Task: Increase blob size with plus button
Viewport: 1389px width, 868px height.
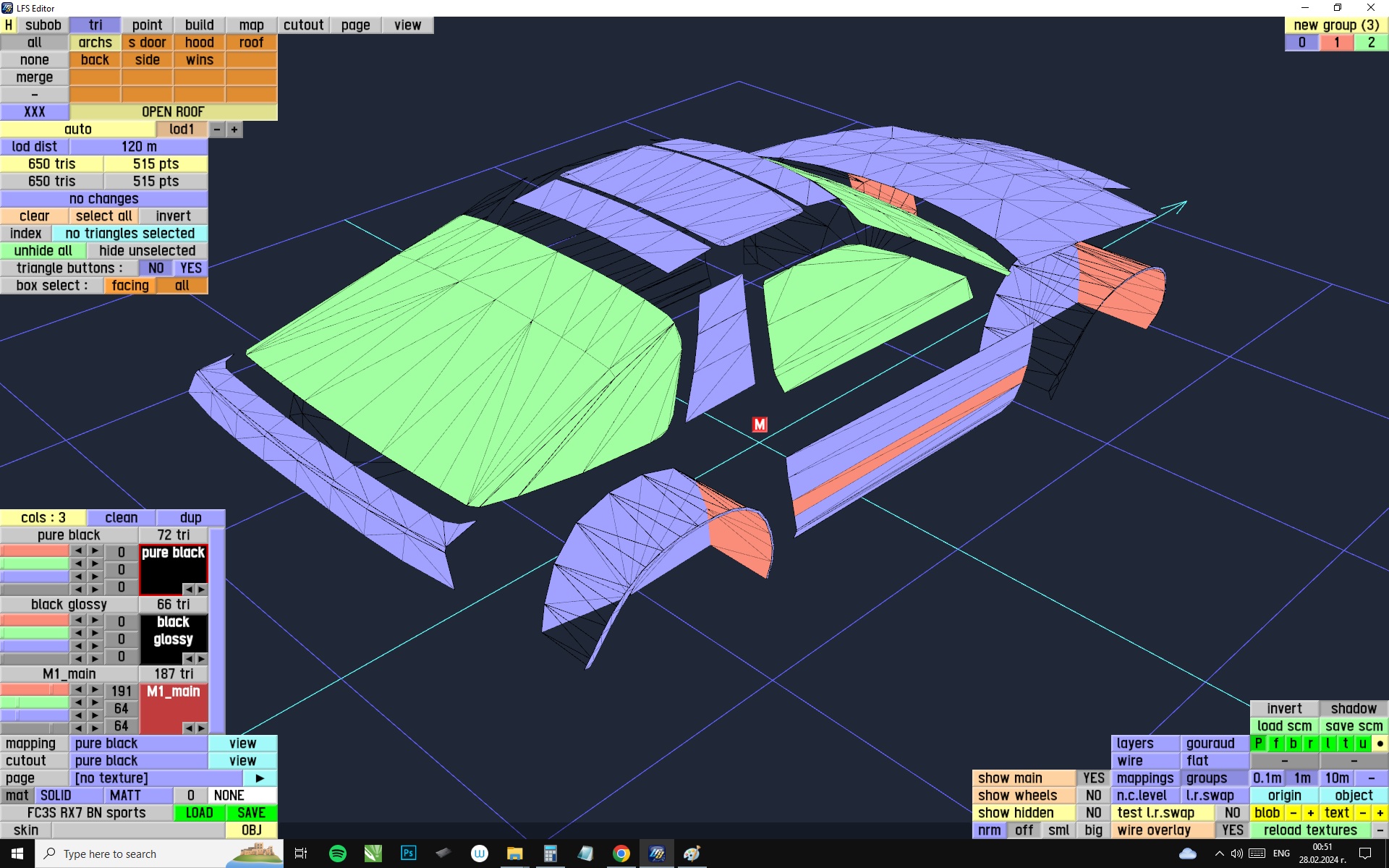Action: coord(1310,813)
